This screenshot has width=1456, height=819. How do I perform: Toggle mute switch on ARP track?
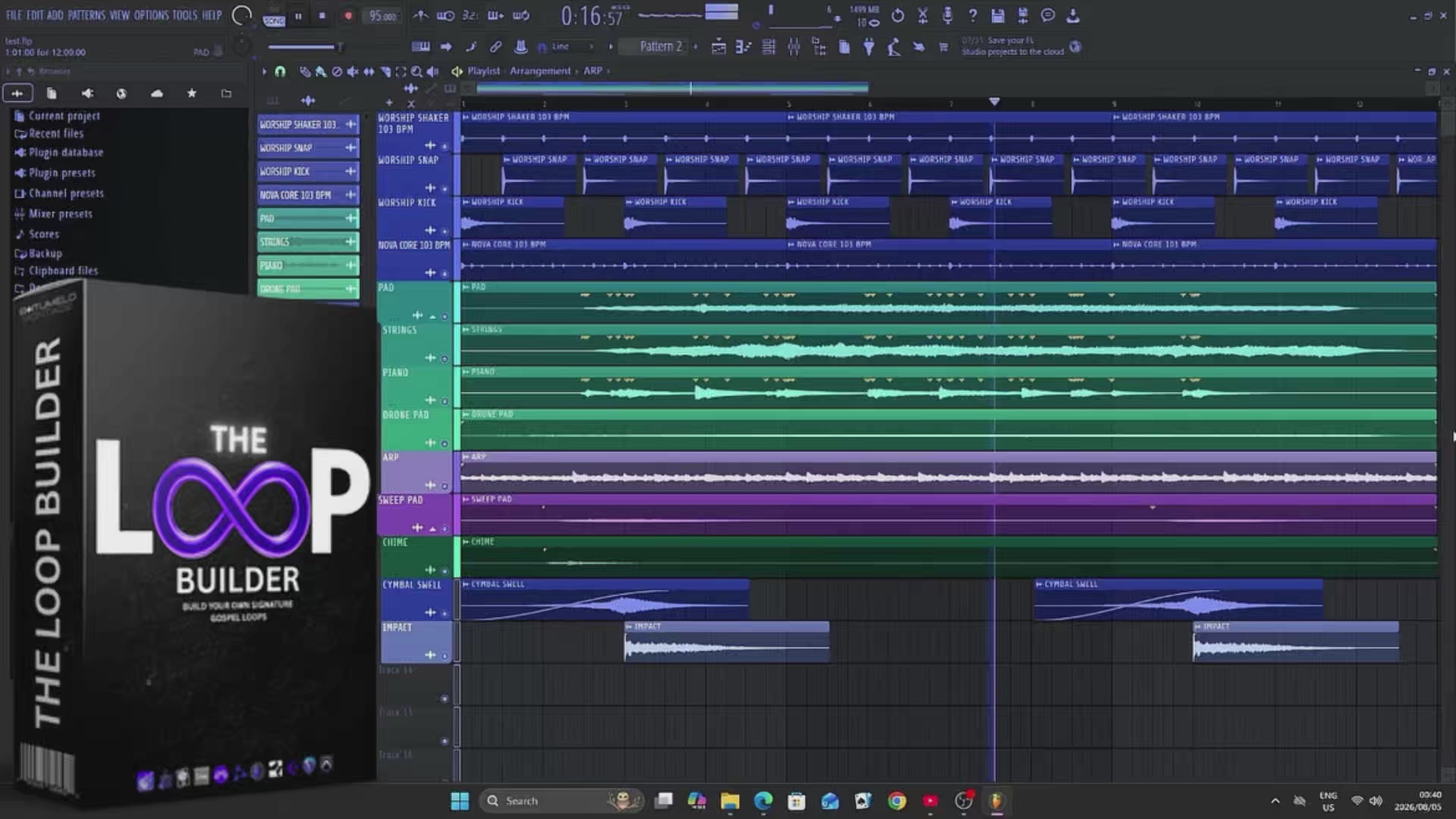444,485
